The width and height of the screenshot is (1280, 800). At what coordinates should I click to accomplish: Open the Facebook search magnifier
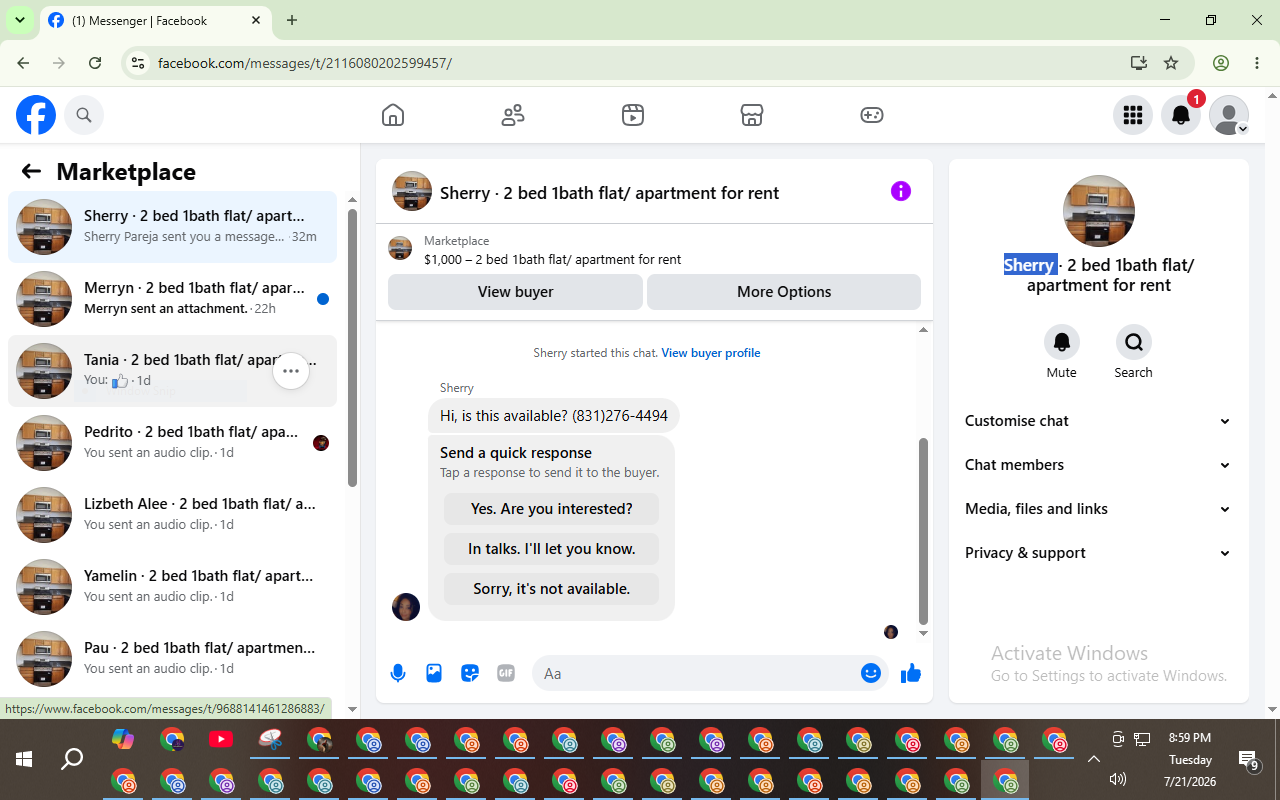pos(84,115)
